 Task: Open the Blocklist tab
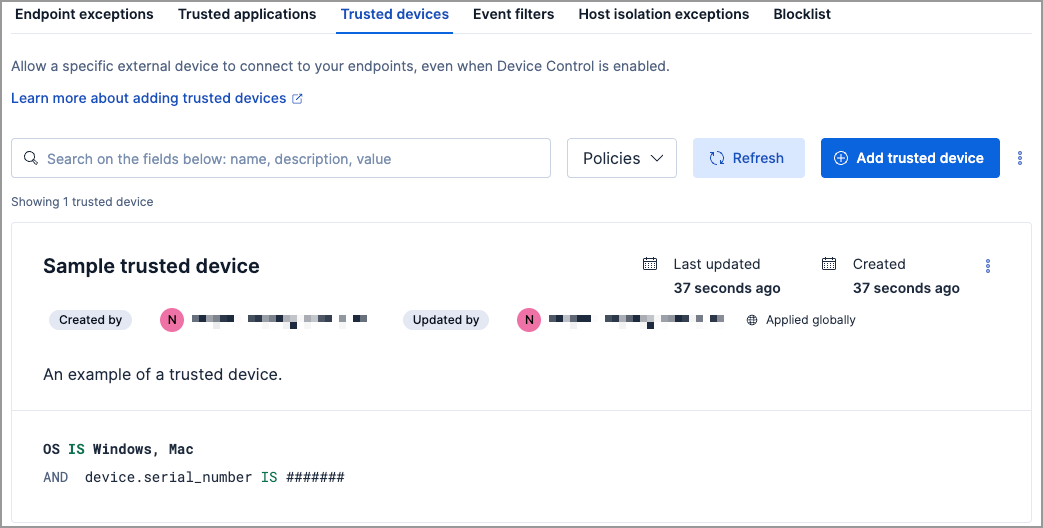(802, 14)
